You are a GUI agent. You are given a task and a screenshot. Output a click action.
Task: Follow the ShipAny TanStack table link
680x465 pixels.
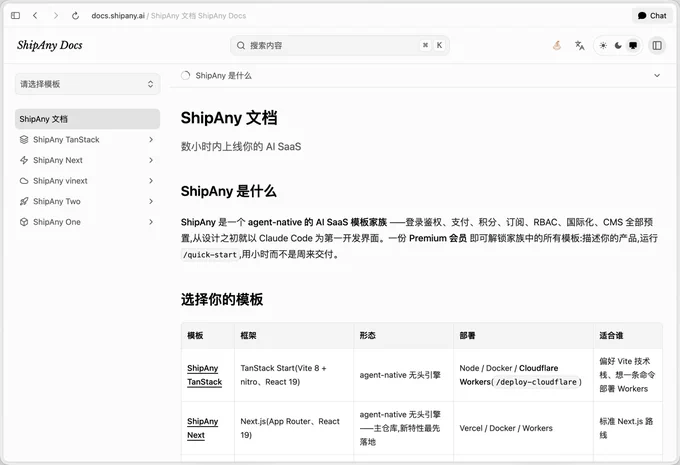pos(204,375)
